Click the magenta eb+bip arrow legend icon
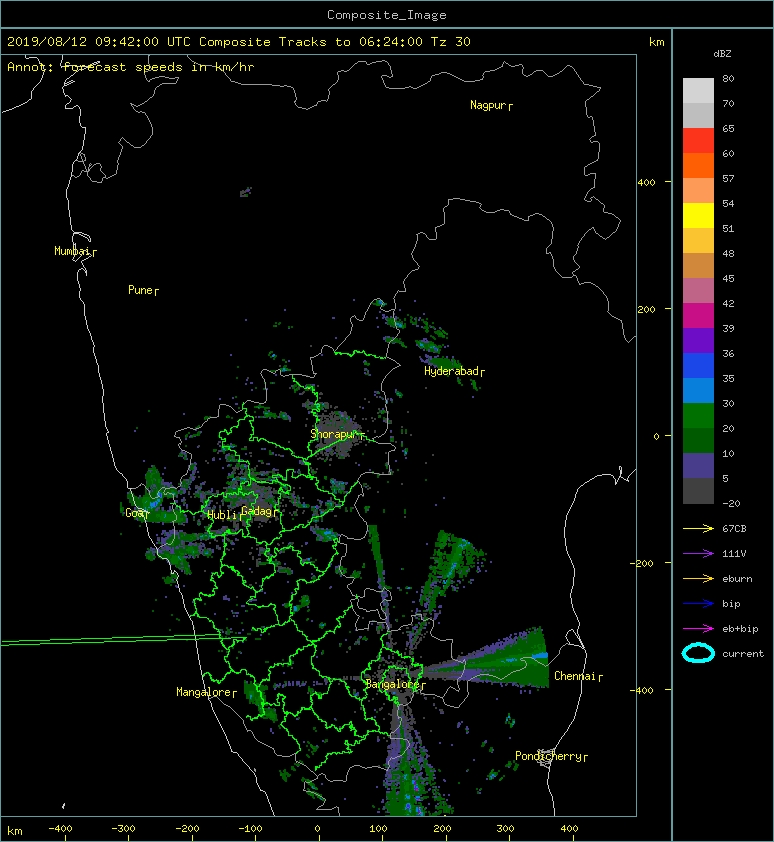This screenshot has height=842, width=774. click(x=698, y=629)
